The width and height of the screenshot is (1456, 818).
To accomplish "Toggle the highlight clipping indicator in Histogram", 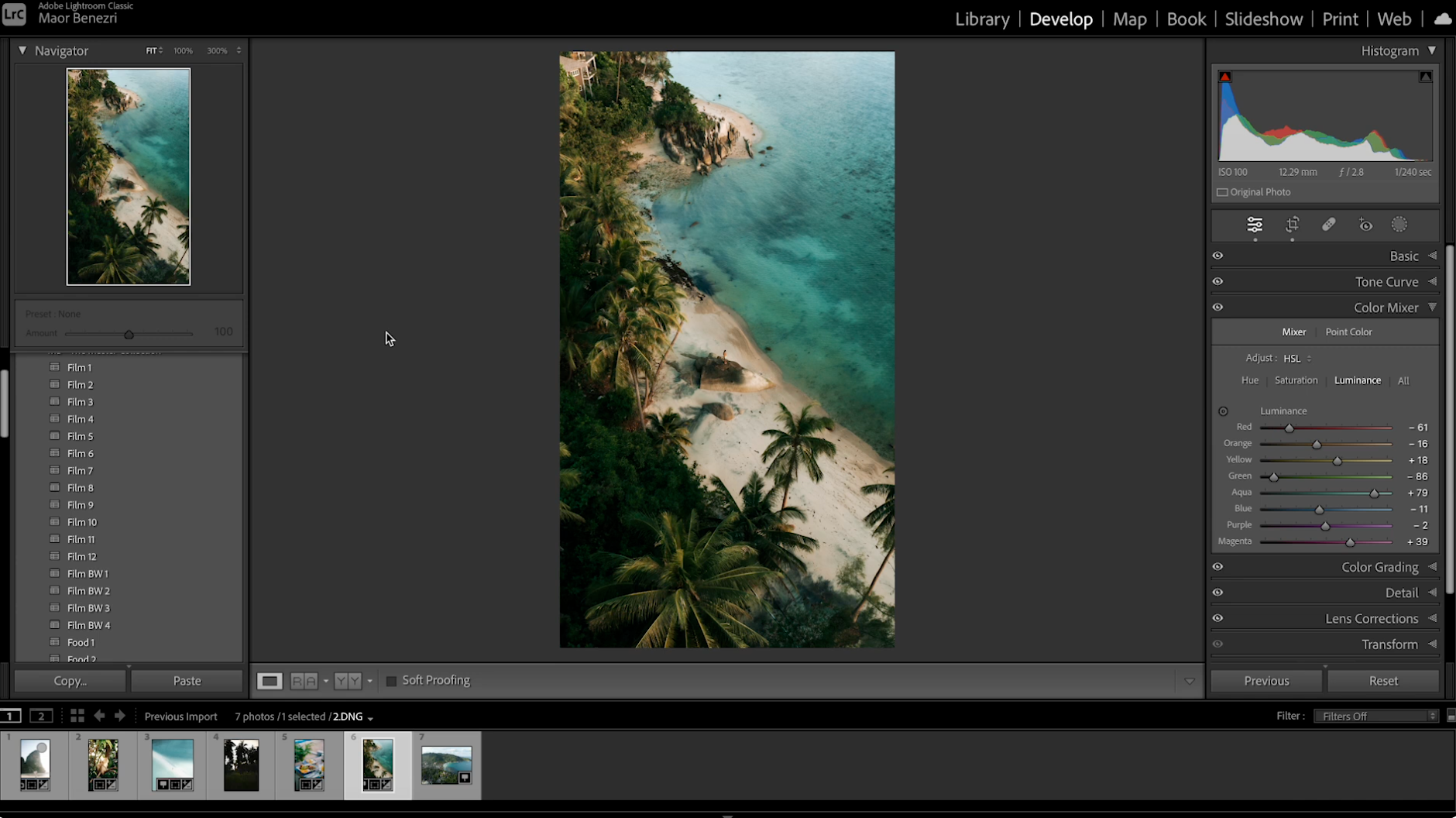I will (x=1425, y=77).
